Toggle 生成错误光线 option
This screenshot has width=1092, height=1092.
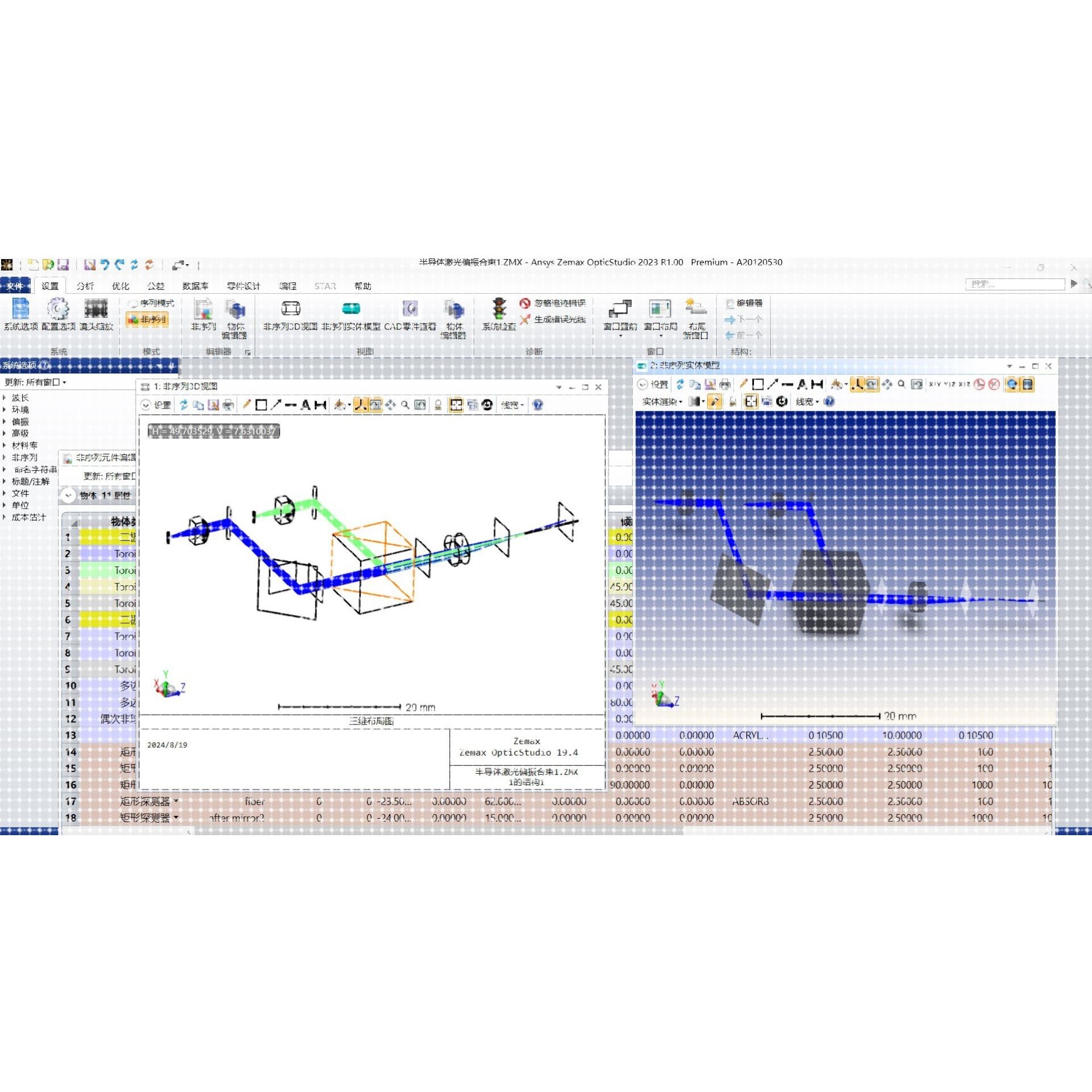coord(552,319)
